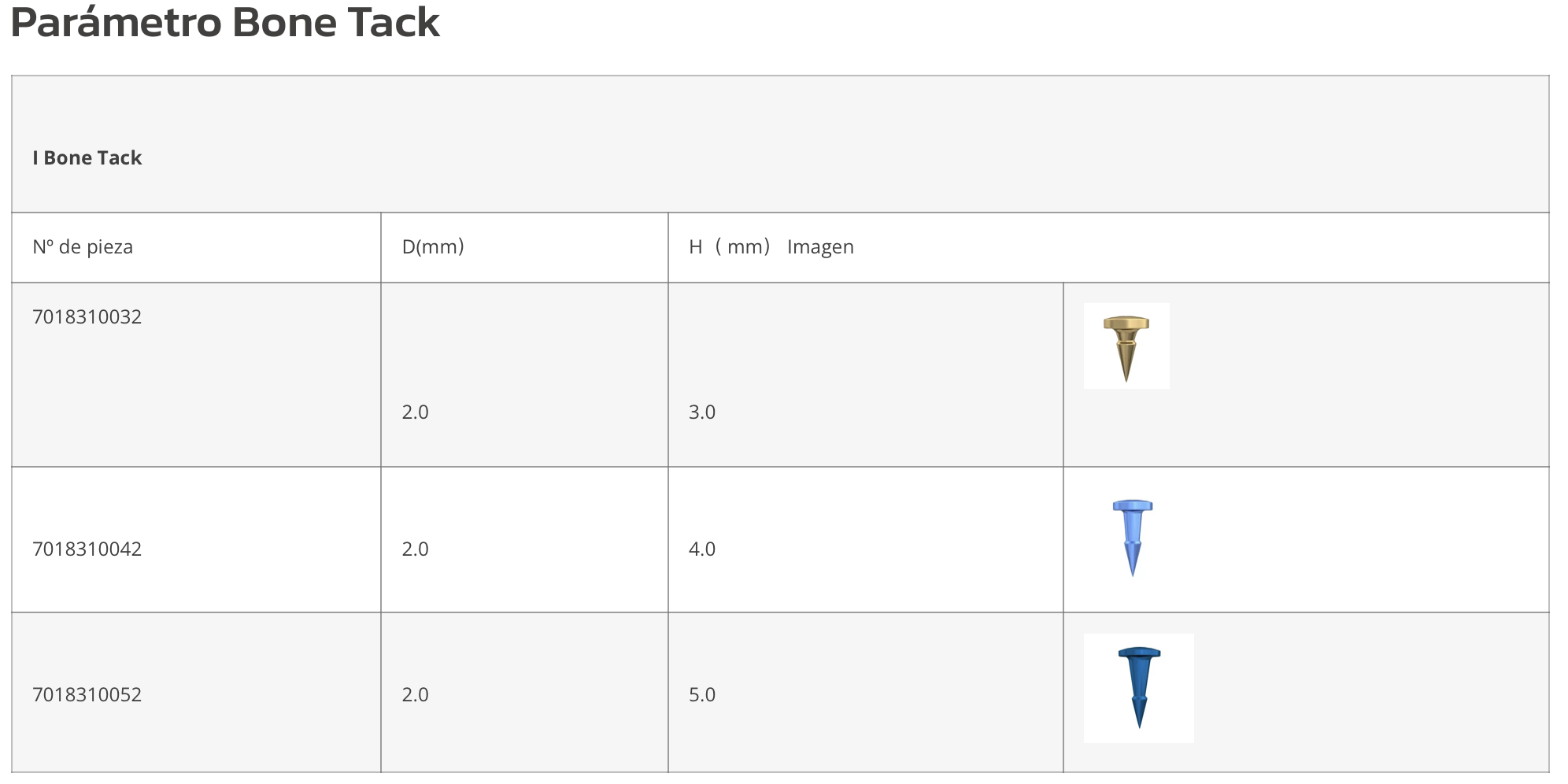Click the gold bone tack image
1568x784 pixels.
click(x=1126, y=346)
